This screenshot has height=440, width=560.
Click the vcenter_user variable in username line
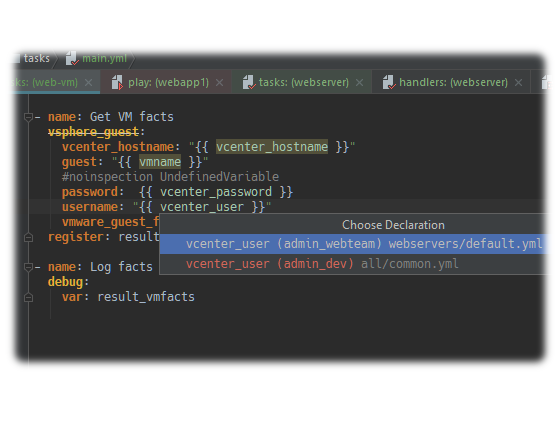202,207
